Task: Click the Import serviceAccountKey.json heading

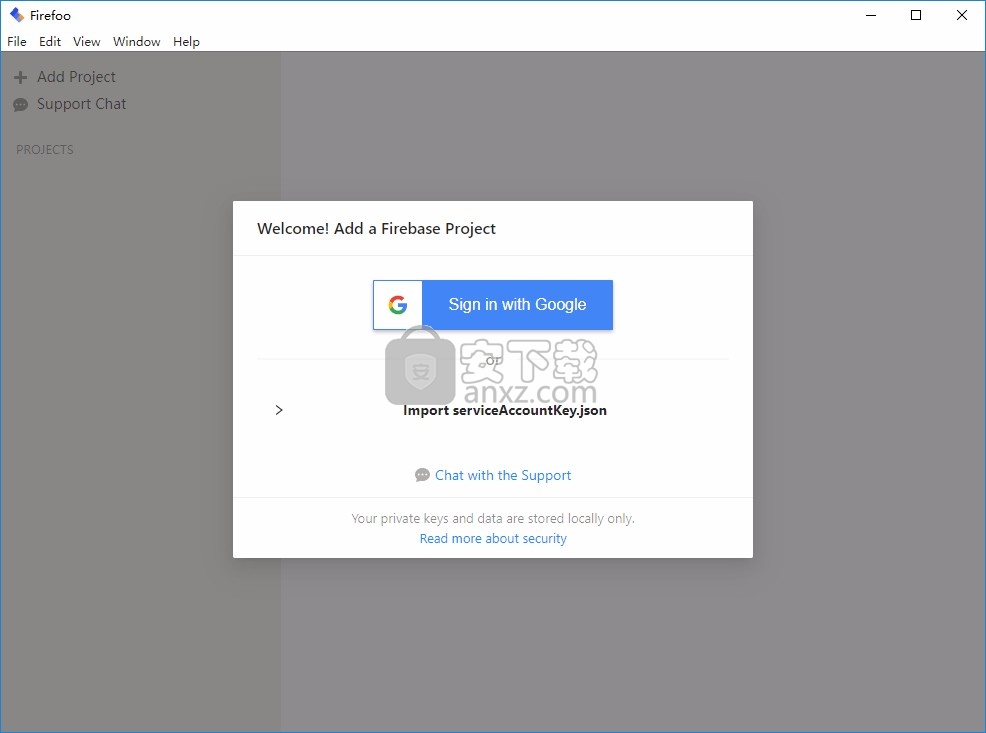Action: [x=505, y=411]
